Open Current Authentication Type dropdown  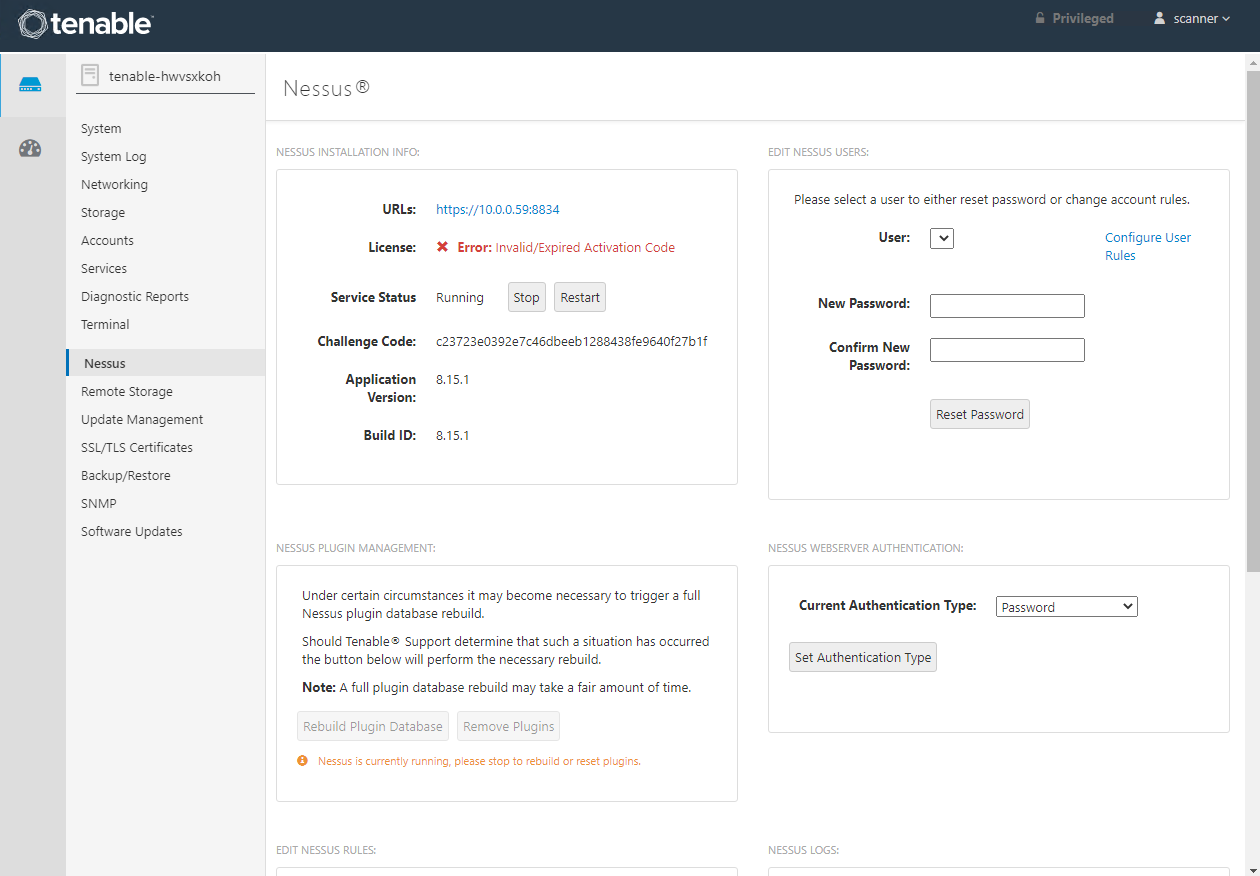point(1067,607)
